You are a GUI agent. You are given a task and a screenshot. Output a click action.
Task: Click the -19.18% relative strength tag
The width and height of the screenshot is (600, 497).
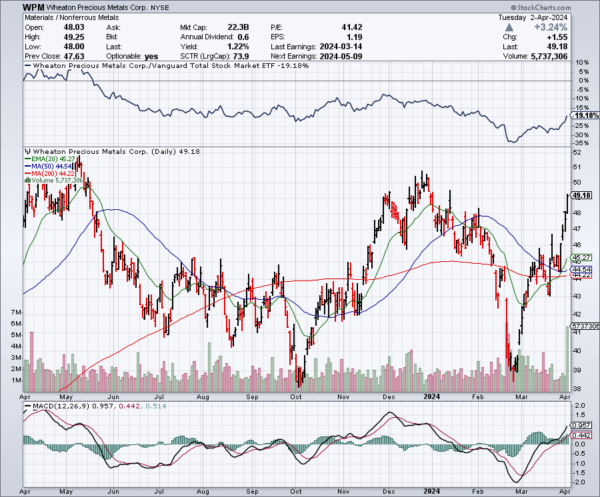click(x=583, y=116)
